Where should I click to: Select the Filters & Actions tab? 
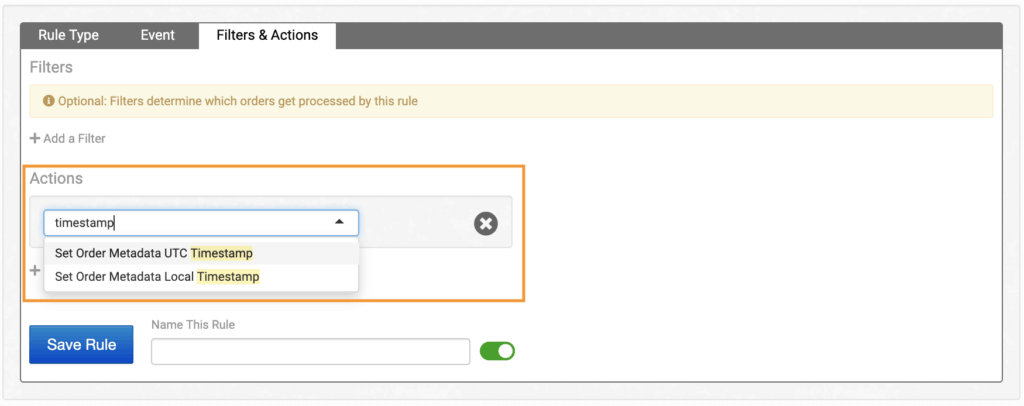pyautogui.click(x=267, y=35)
